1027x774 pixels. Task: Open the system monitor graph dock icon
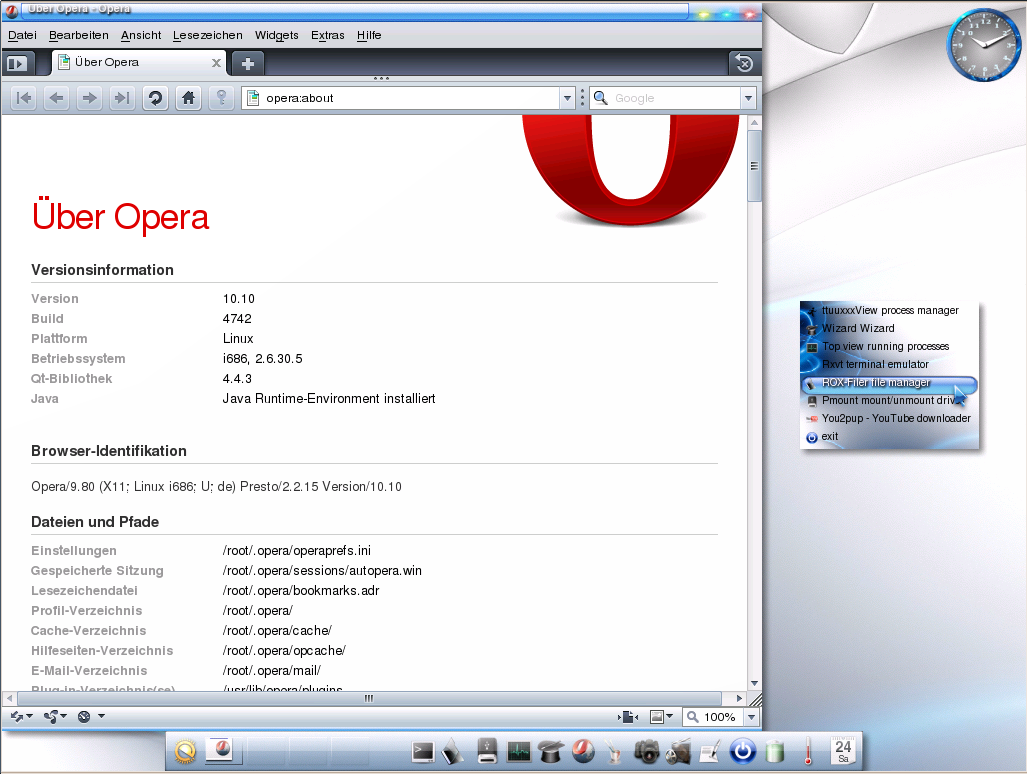pyautogui.click(x=519, y=752)
